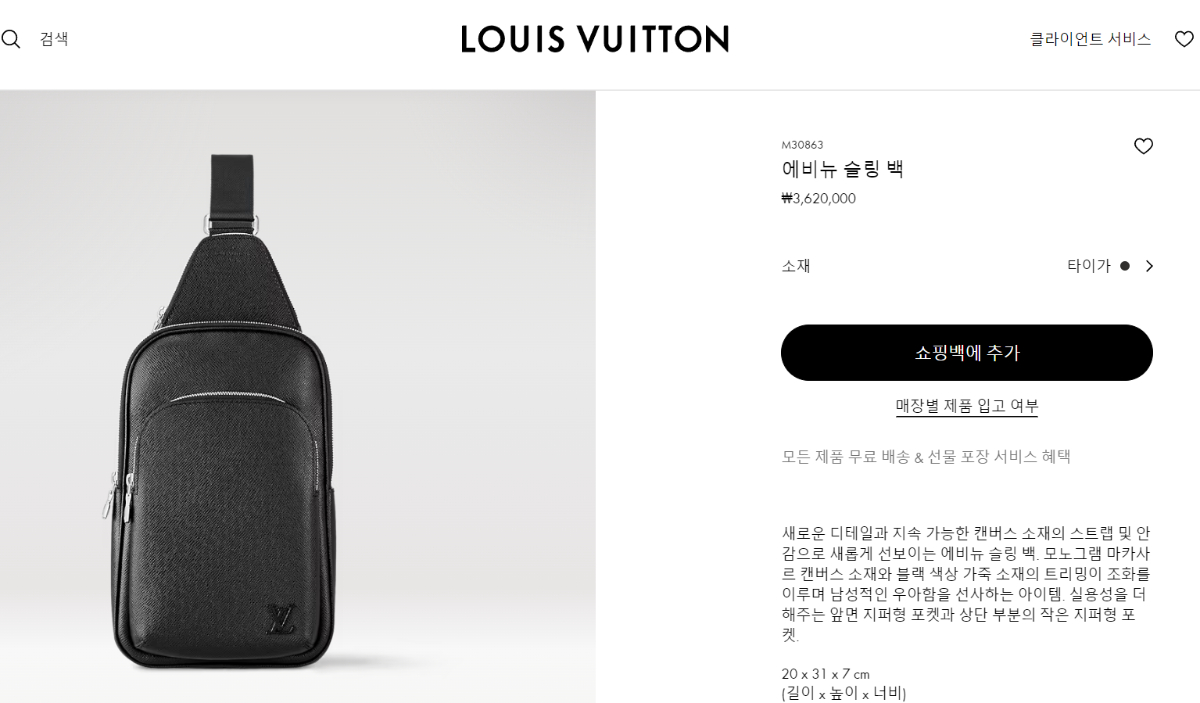
Task: Open the 타이가 material selector
Action: (x=1110, y=266)
